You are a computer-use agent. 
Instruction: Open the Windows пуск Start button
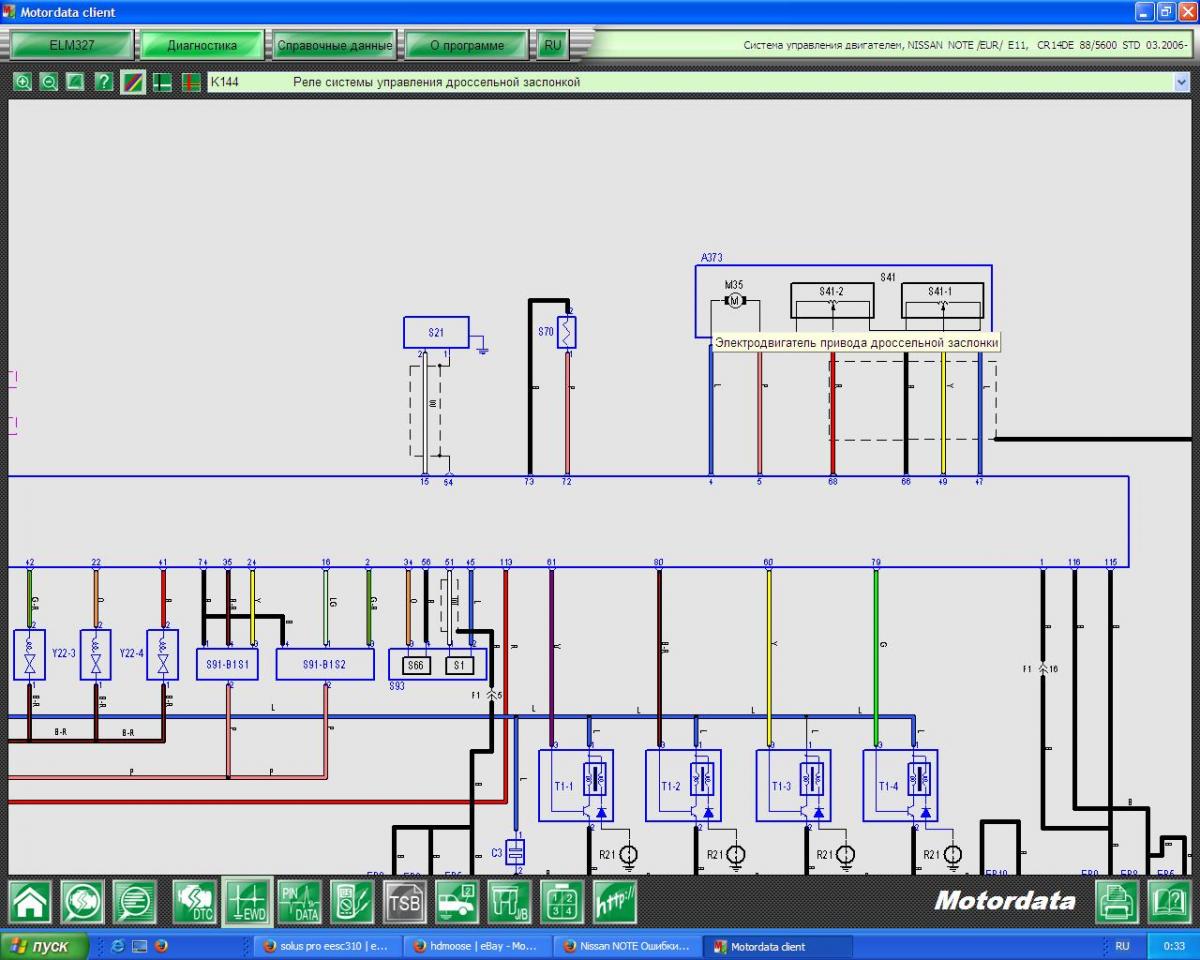tap(45, 946)
